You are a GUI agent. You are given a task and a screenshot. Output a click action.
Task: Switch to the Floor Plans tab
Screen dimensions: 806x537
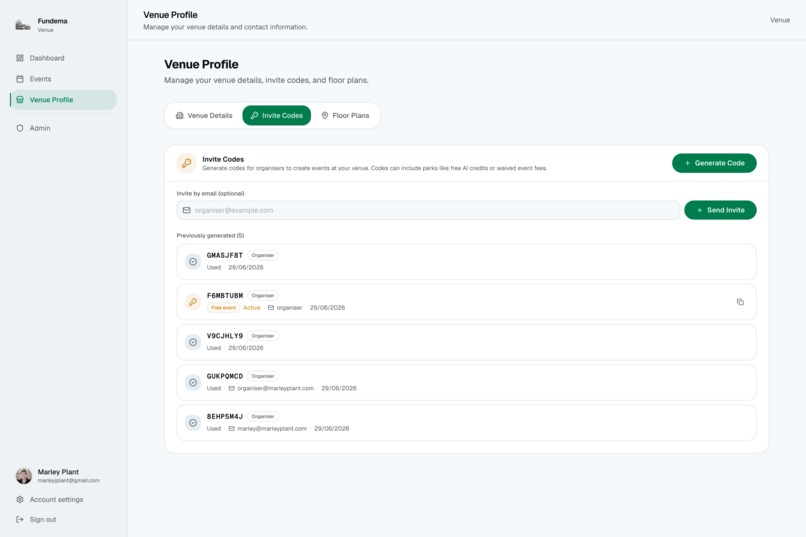(x=345, y=116)
